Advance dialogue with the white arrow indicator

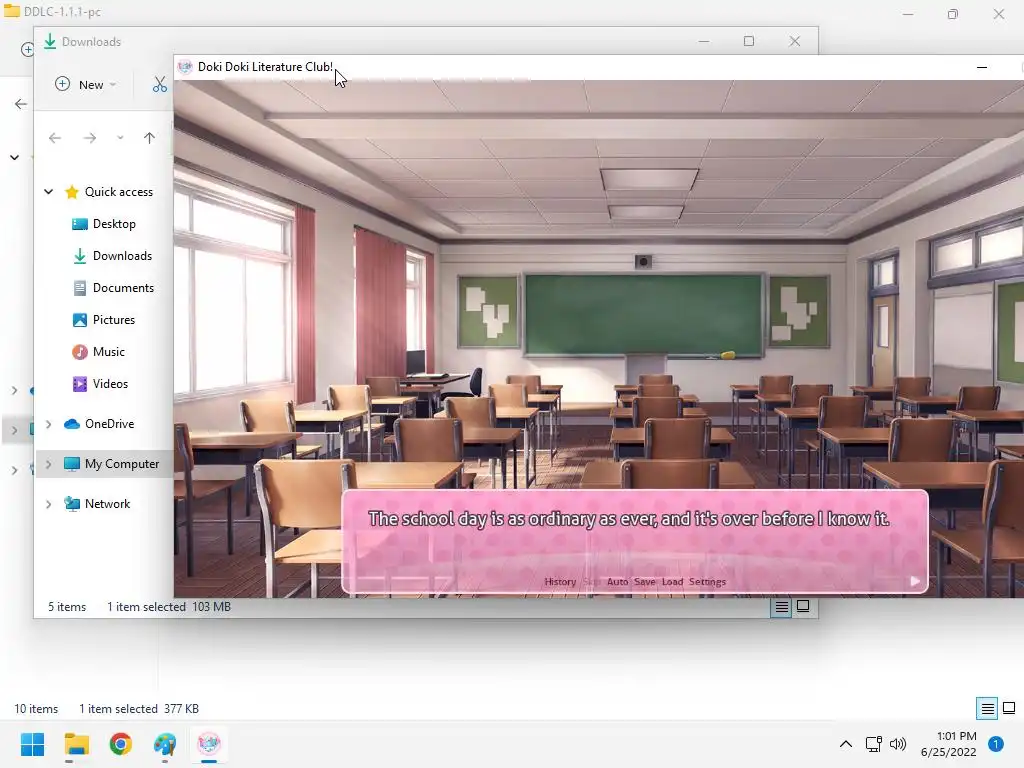pos(915,581)
